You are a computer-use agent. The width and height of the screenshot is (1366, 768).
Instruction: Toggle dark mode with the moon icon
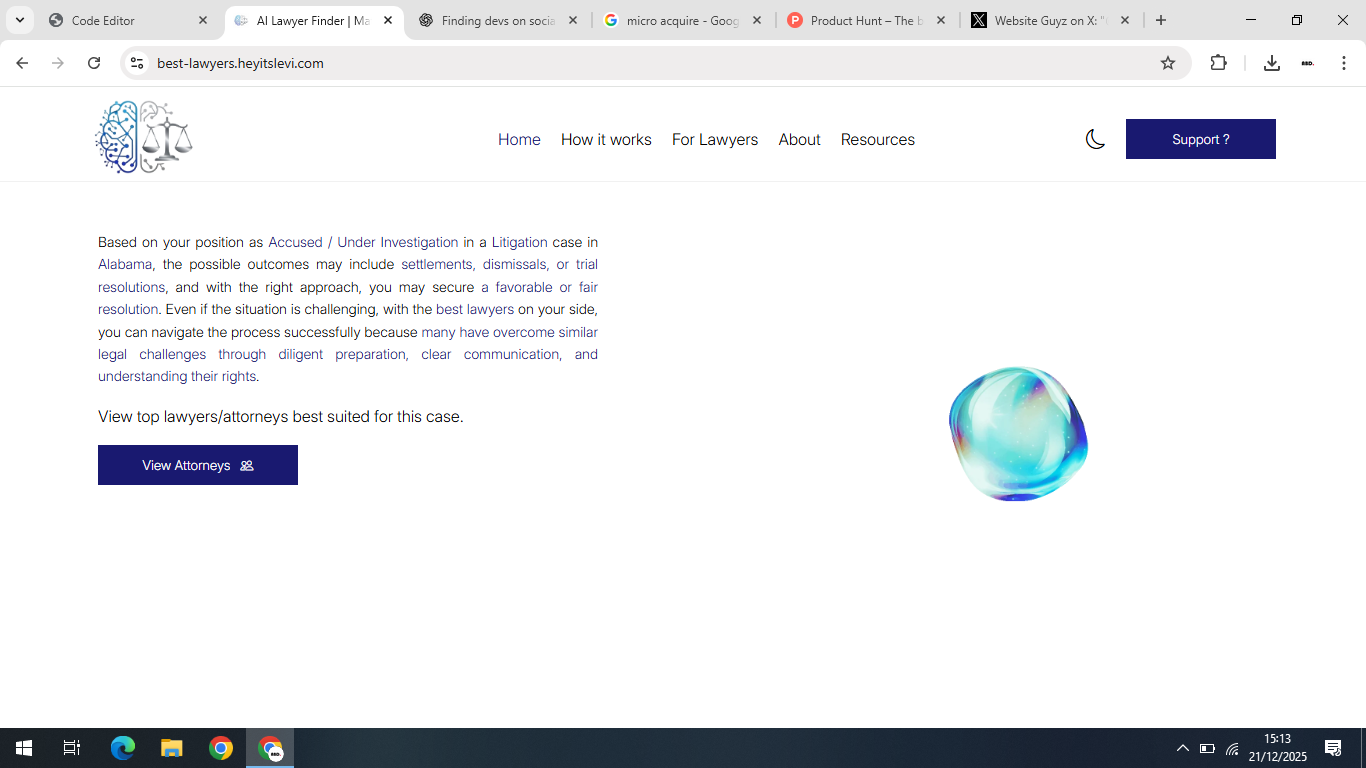pos(1095,139)
